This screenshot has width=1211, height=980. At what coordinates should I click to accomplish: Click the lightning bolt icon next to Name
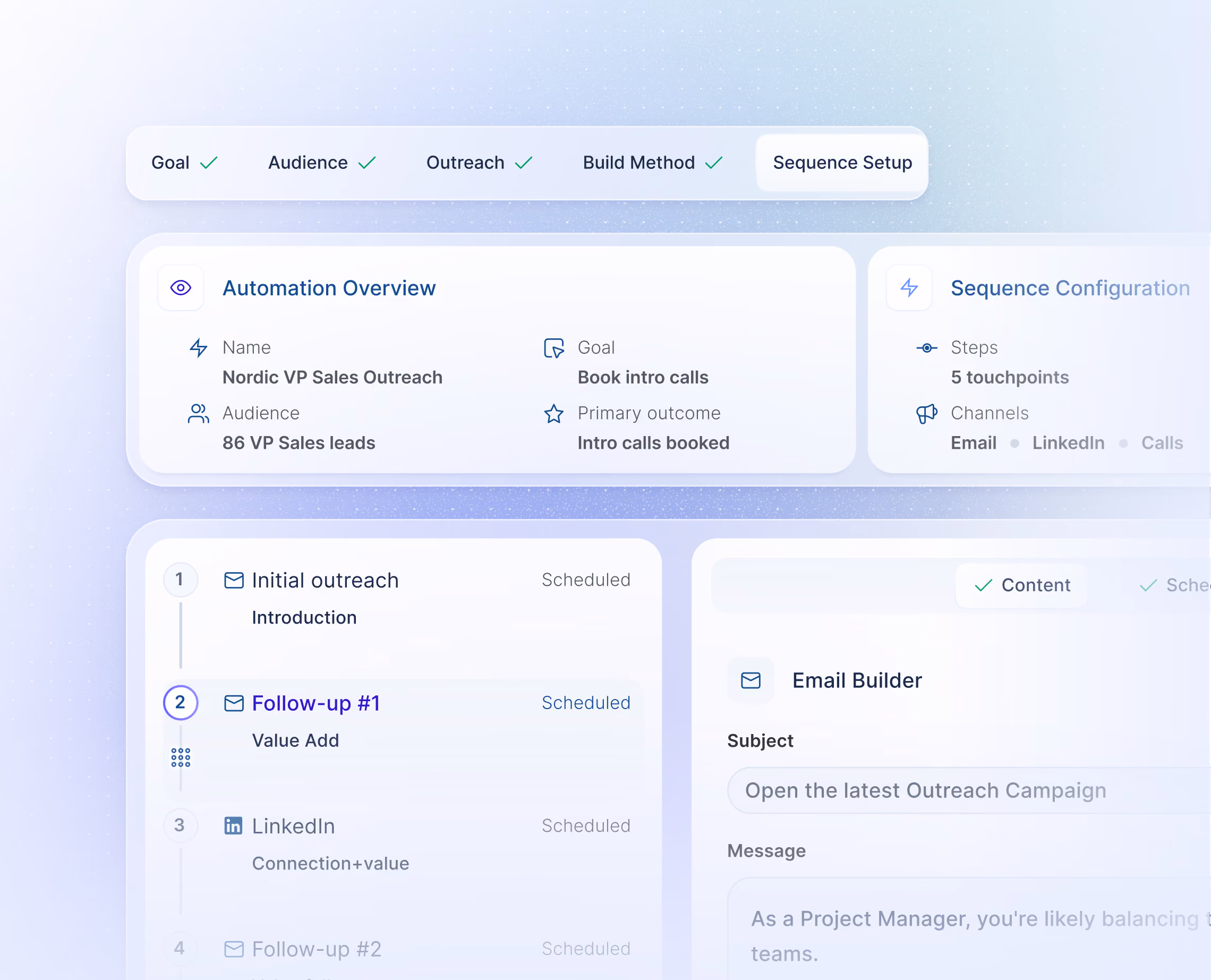click(x=198, y=348)
